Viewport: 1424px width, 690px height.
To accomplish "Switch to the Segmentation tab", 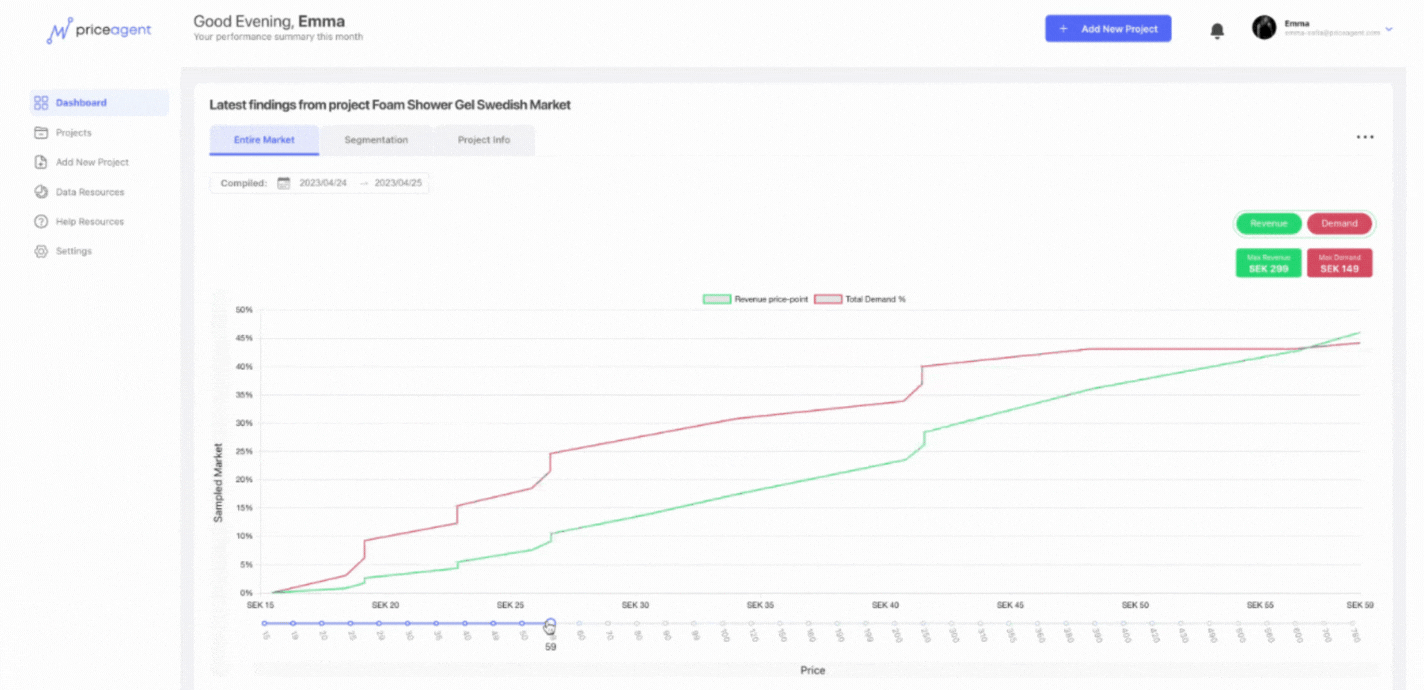I will coord(376,140).
